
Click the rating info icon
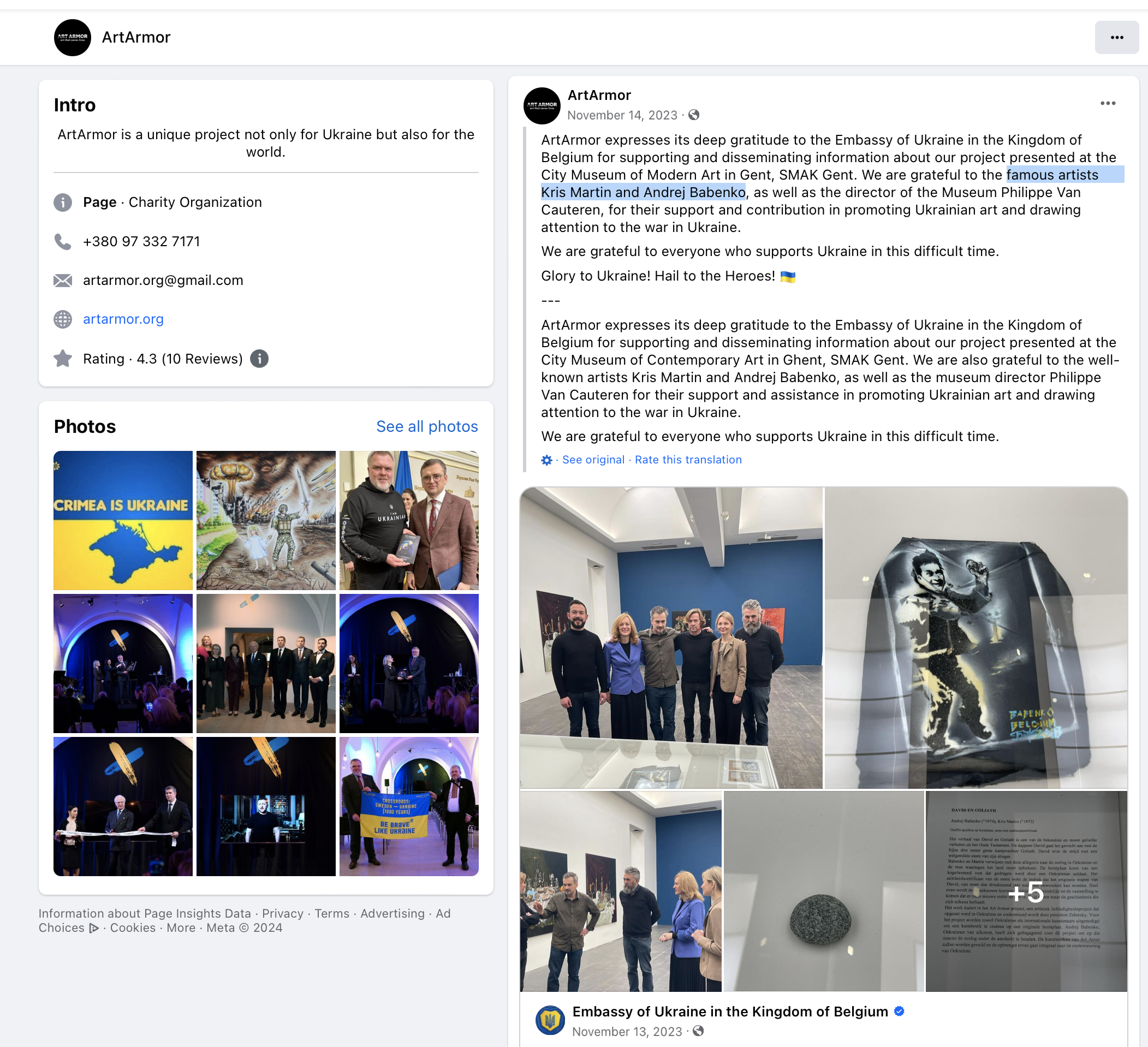coord(259,359)
